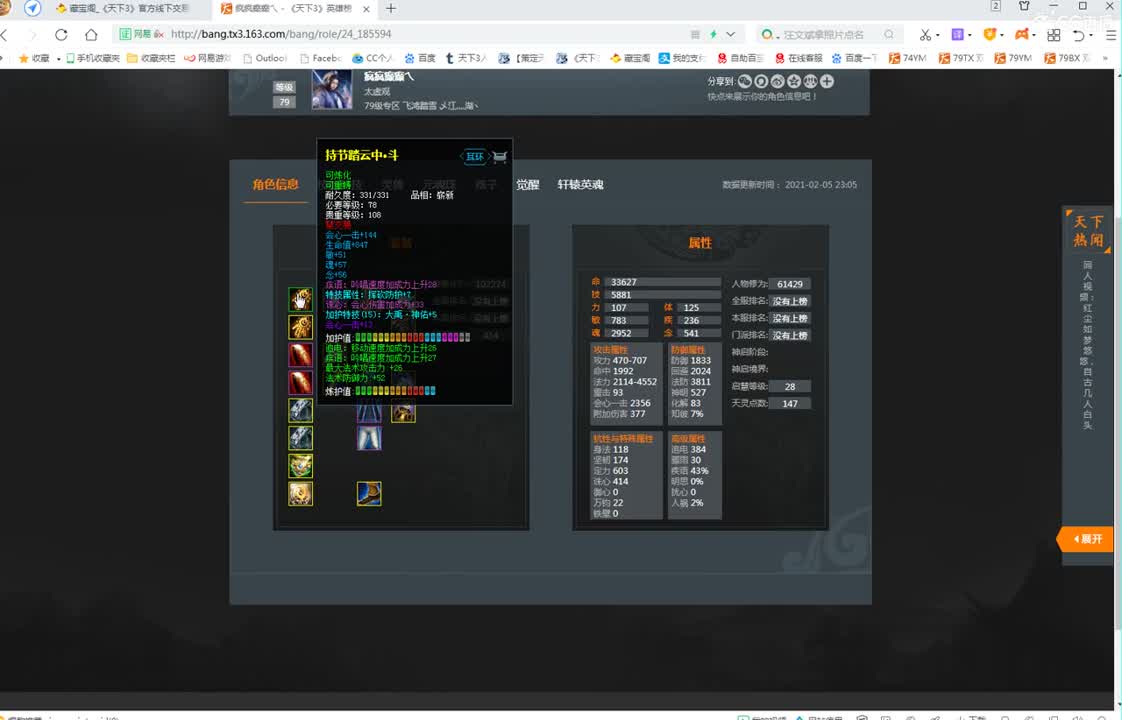
Task: Open the 轩辕英魂 tab
Action: [580, 185]
